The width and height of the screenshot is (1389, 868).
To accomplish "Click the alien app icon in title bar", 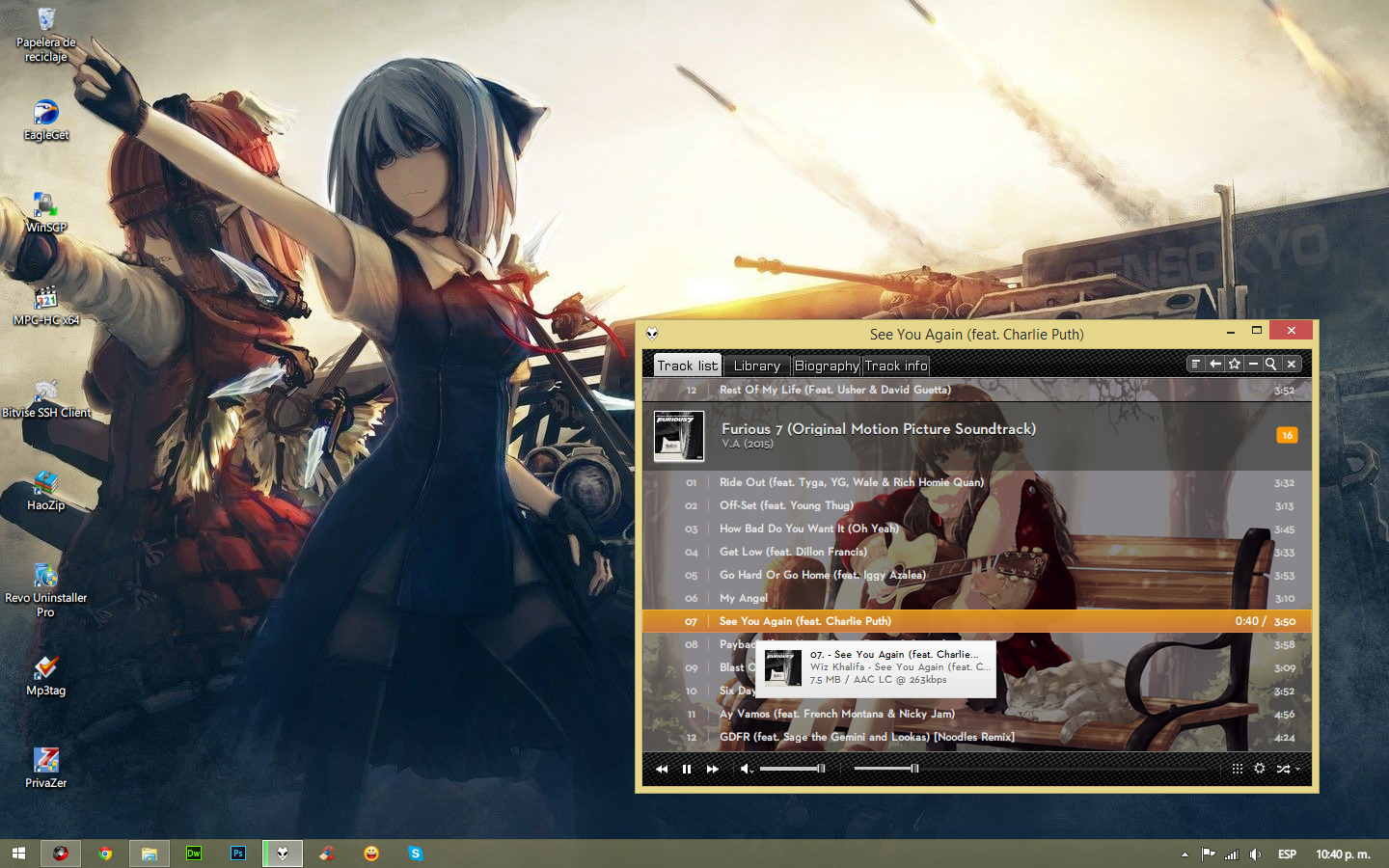I will point(652,334).
